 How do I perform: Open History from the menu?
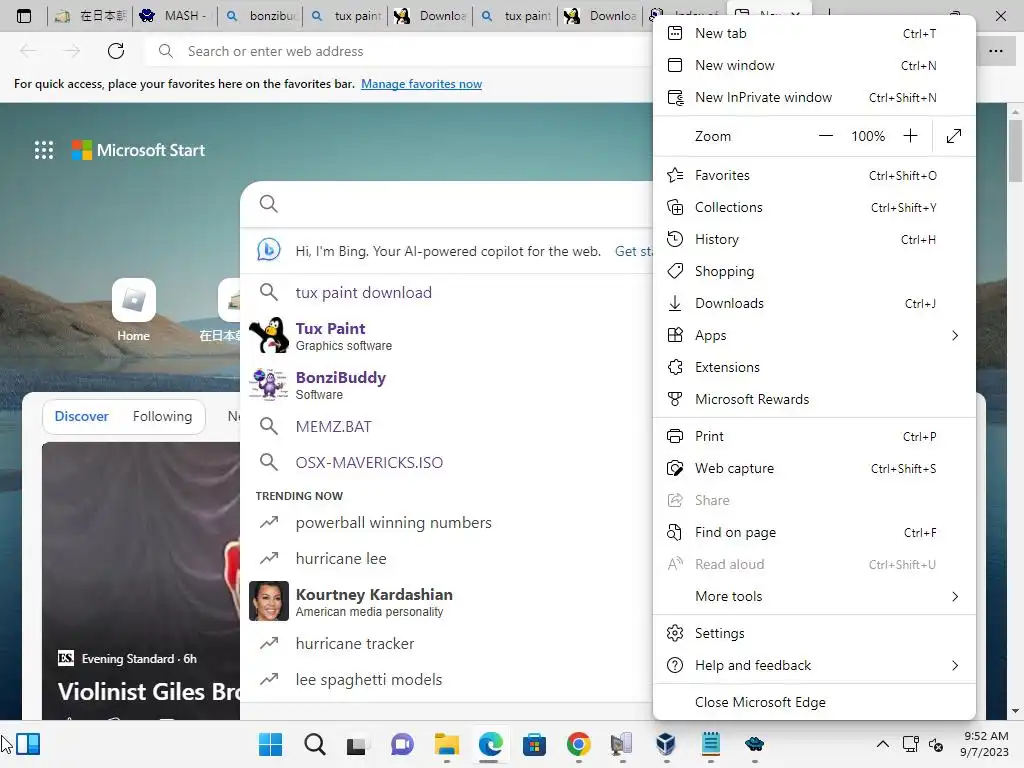tap(814, 239)
